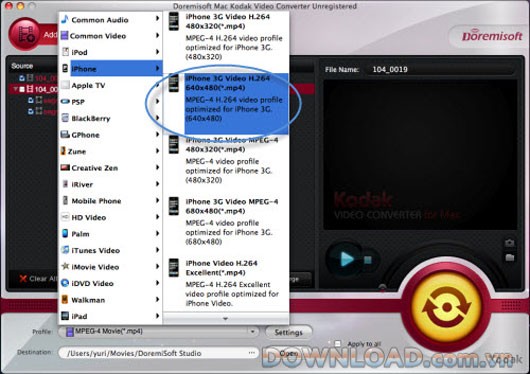The image size is (530, 374).
Task: Click the red X Clear All icon
Action: pos(23,279)
